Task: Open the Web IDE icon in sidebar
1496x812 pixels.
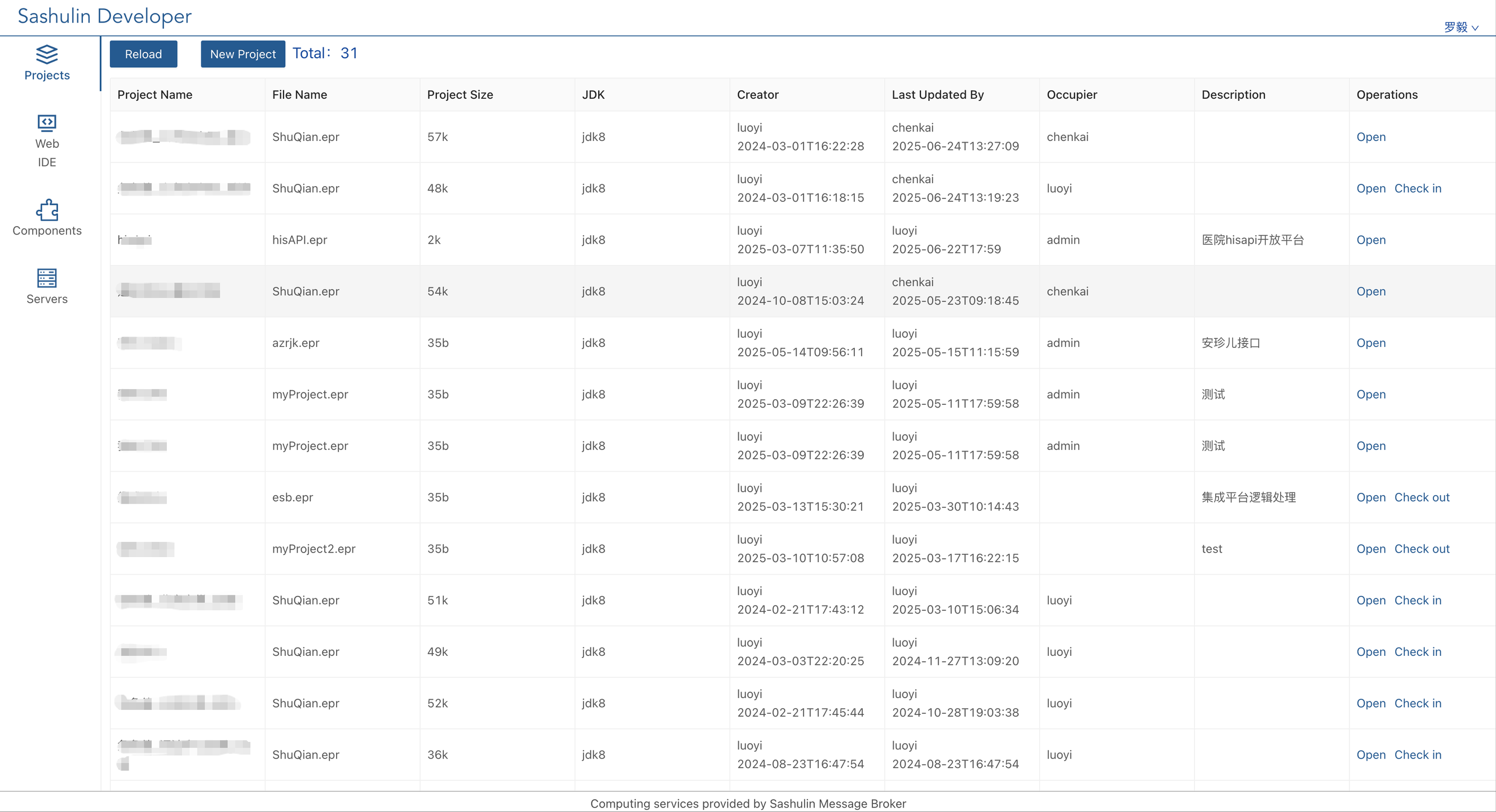Action: (x=46, y=123)
